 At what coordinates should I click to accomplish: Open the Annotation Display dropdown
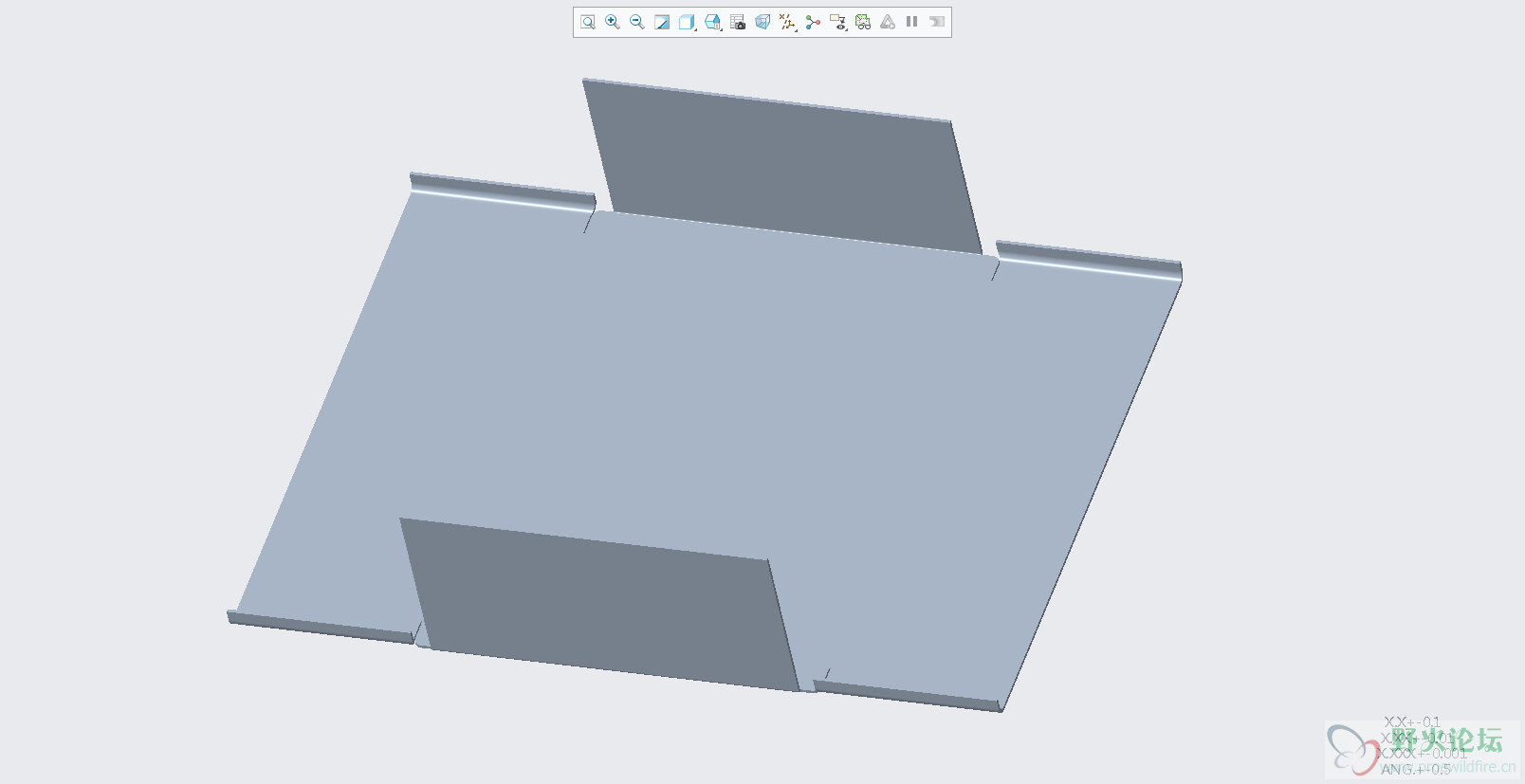837,22
